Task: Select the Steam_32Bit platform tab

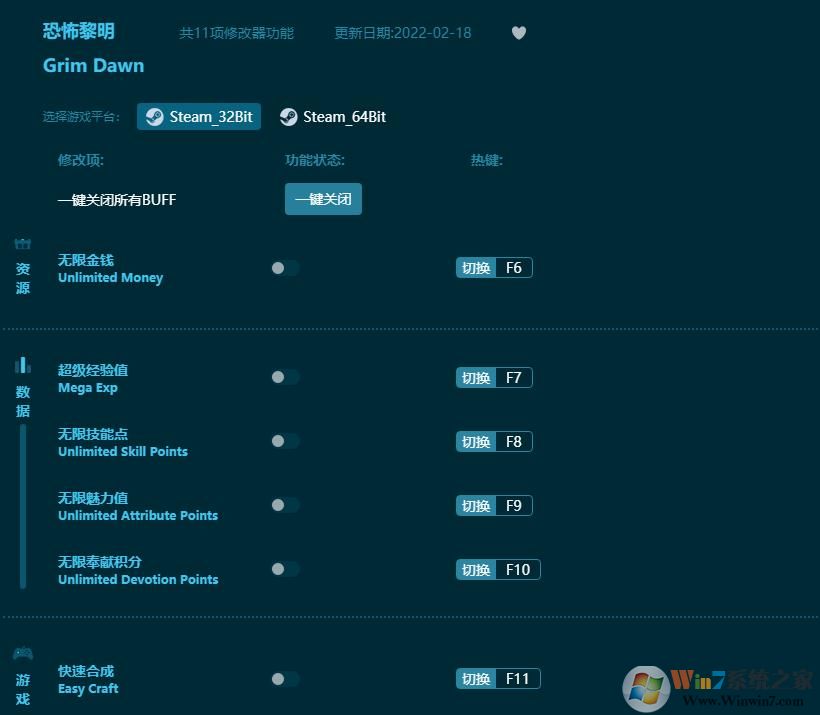Action: (x=198, y=116)
